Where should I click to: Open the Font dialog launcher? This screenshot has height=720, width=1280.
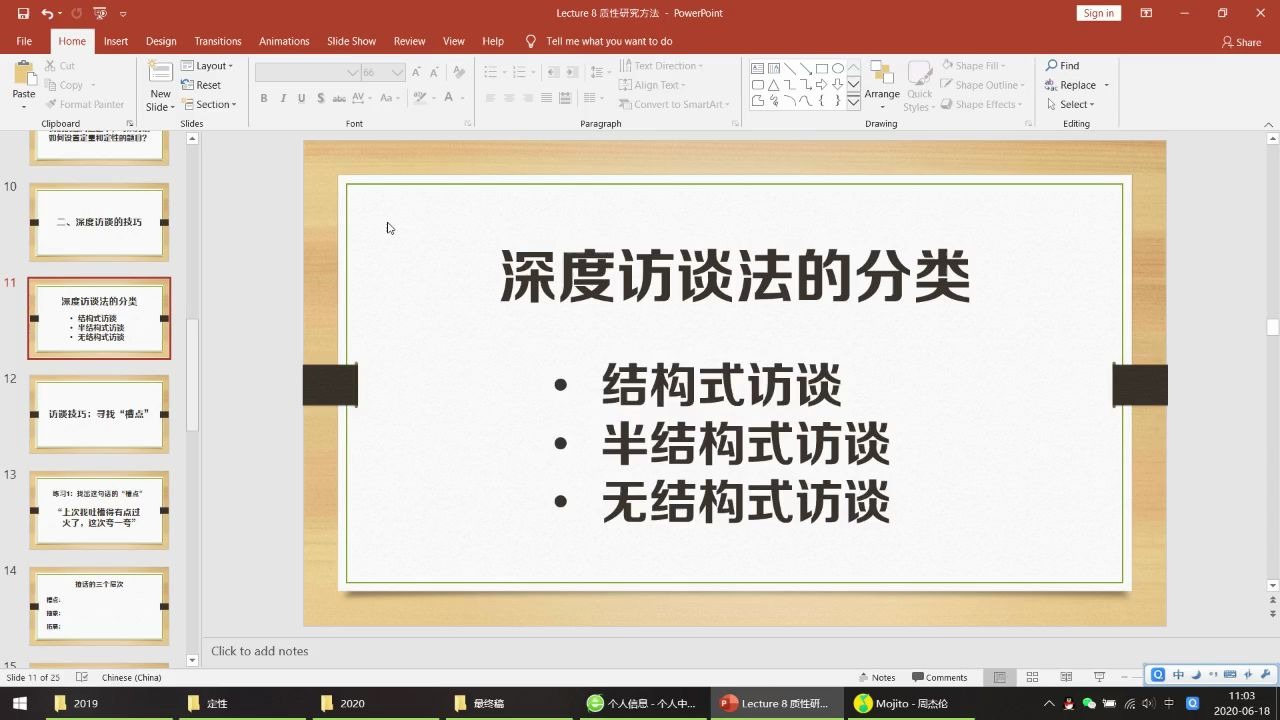point(468,124)
